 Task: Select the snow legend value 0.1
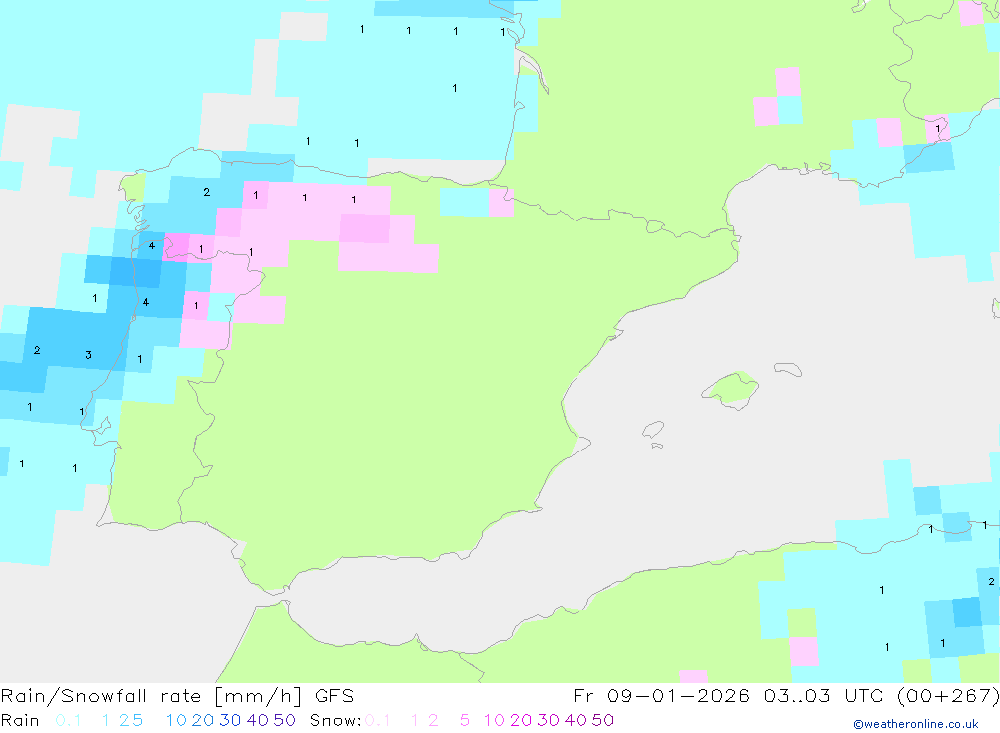(x=378, y=720)
